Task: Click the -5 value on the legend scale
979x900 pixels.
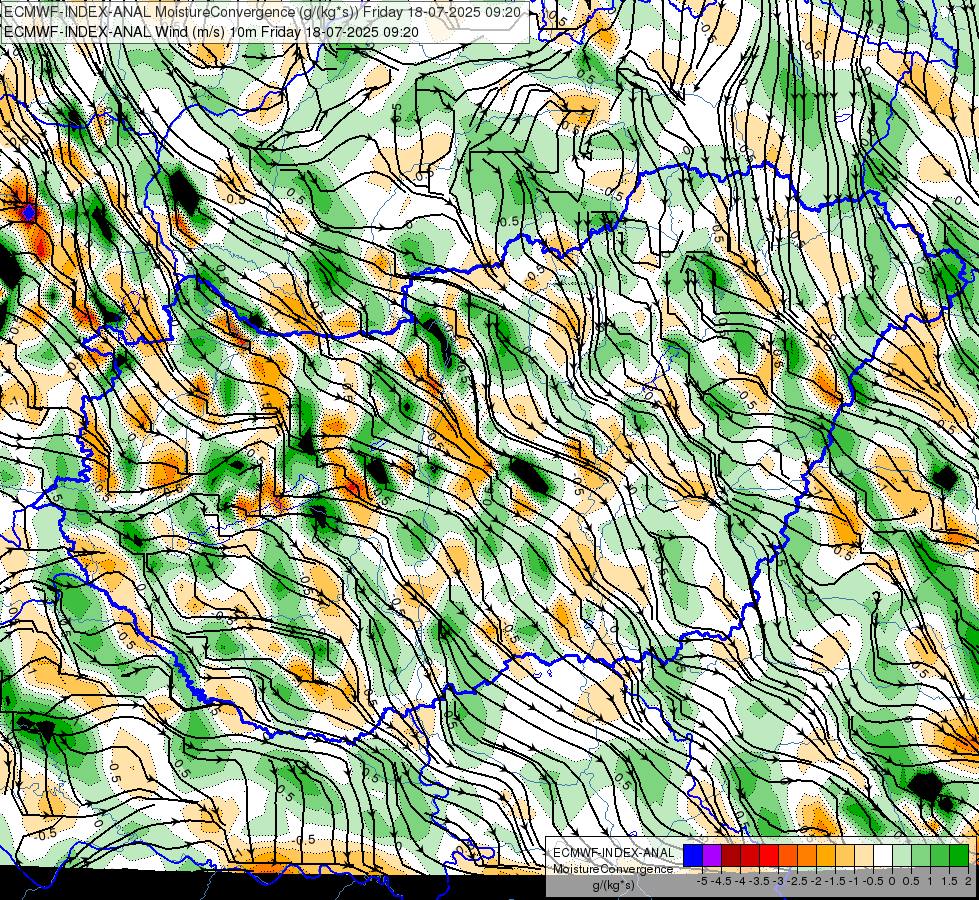Action: pyautogui.click(x=702, y=881)
